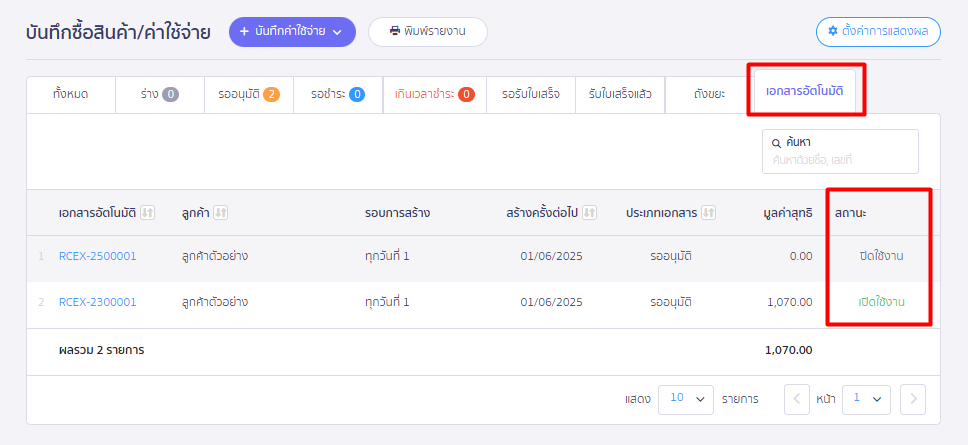The image size is (968, 445).
Task: Click the ค้นหา search field
Action: pyautogui.click(x=840, y=151)
